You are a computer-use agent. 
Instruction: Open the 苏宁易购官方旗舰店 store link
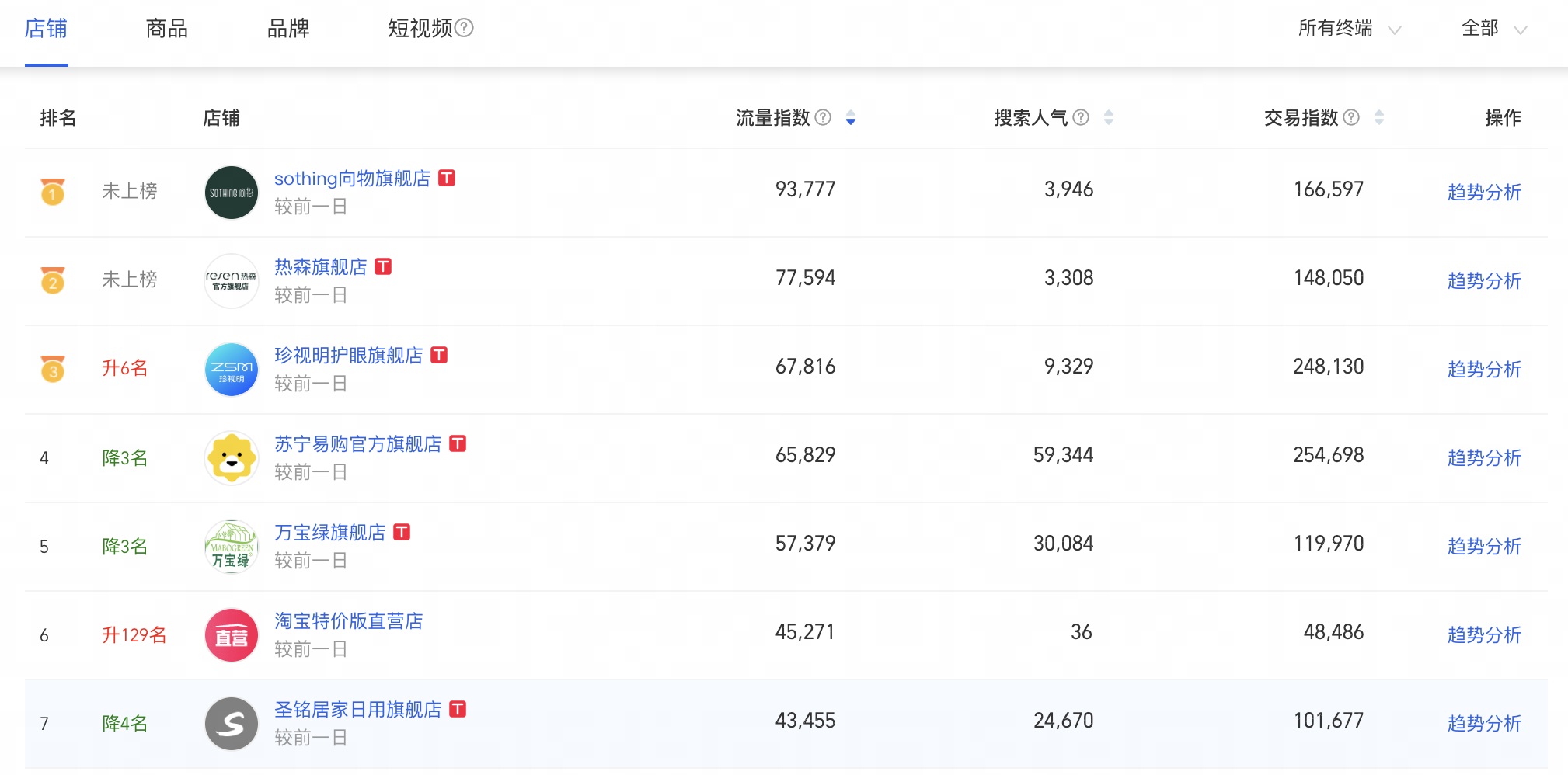point(357,444)
